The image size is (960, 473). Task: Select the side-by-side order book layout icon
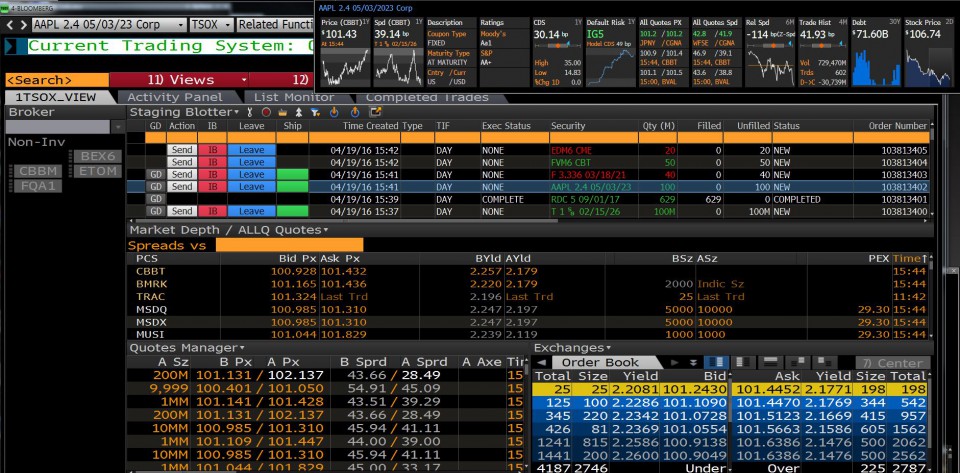point(716,362)
